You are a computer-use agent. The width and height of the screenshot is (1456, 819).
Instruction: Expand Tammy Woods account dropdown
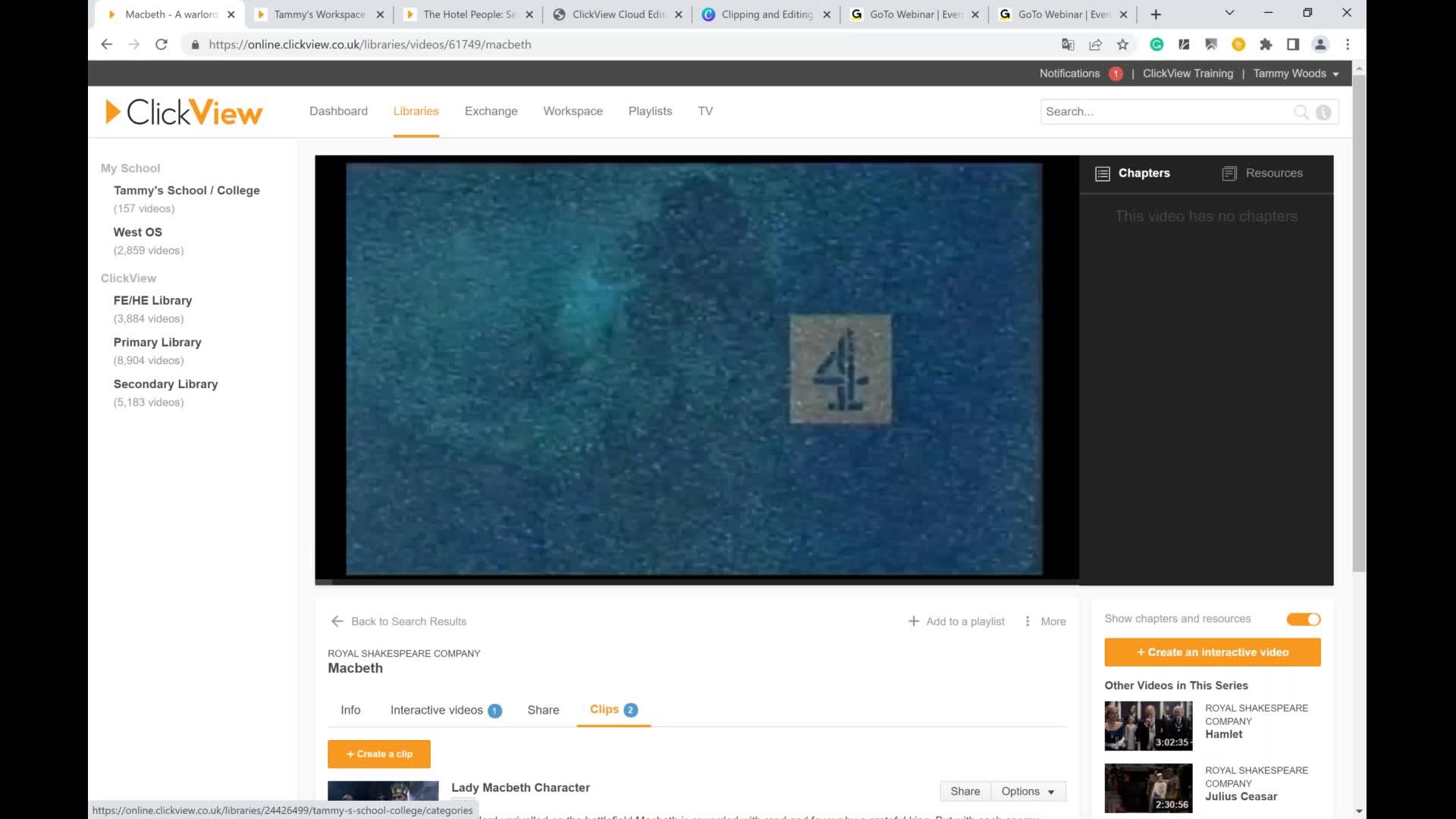coord(1335,74)
